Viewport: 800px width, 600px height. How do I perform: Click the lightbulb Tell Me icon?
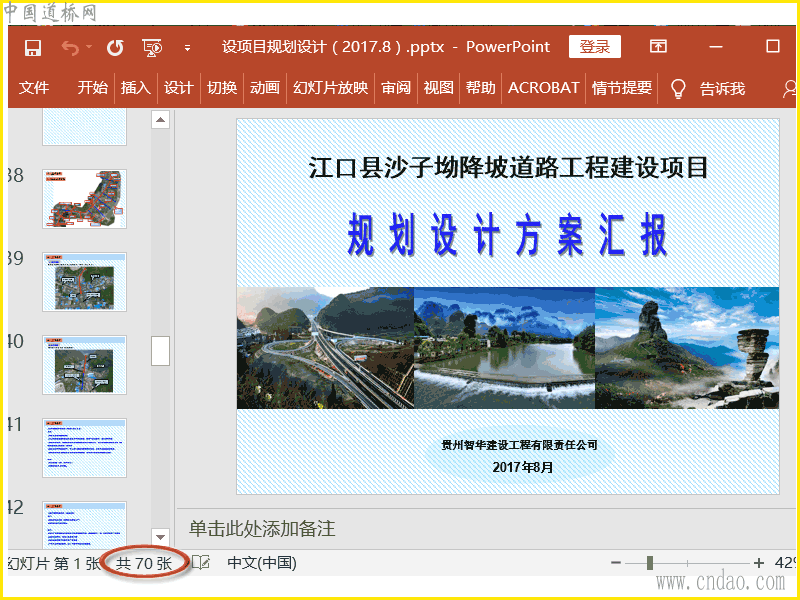[x=677, y=89]
